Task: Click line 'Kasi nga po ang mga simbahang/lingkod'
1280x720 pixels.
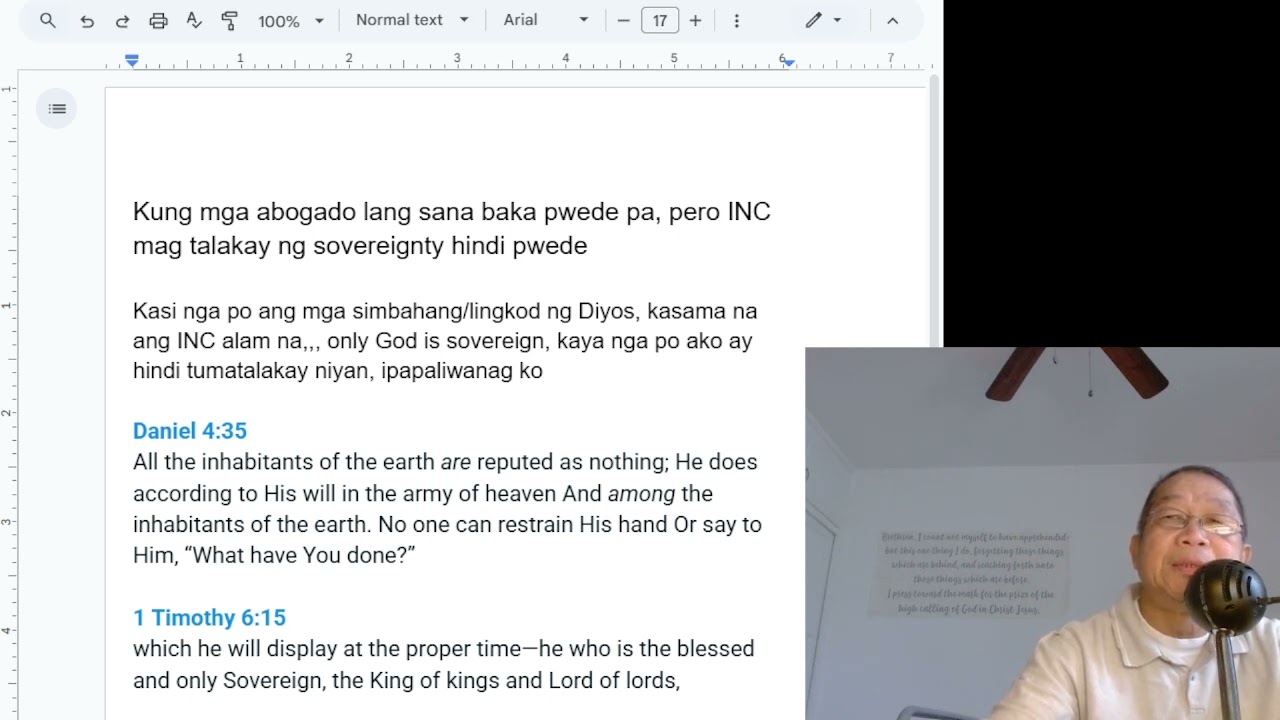Action: pyautogui.click(x=445, y=311)
